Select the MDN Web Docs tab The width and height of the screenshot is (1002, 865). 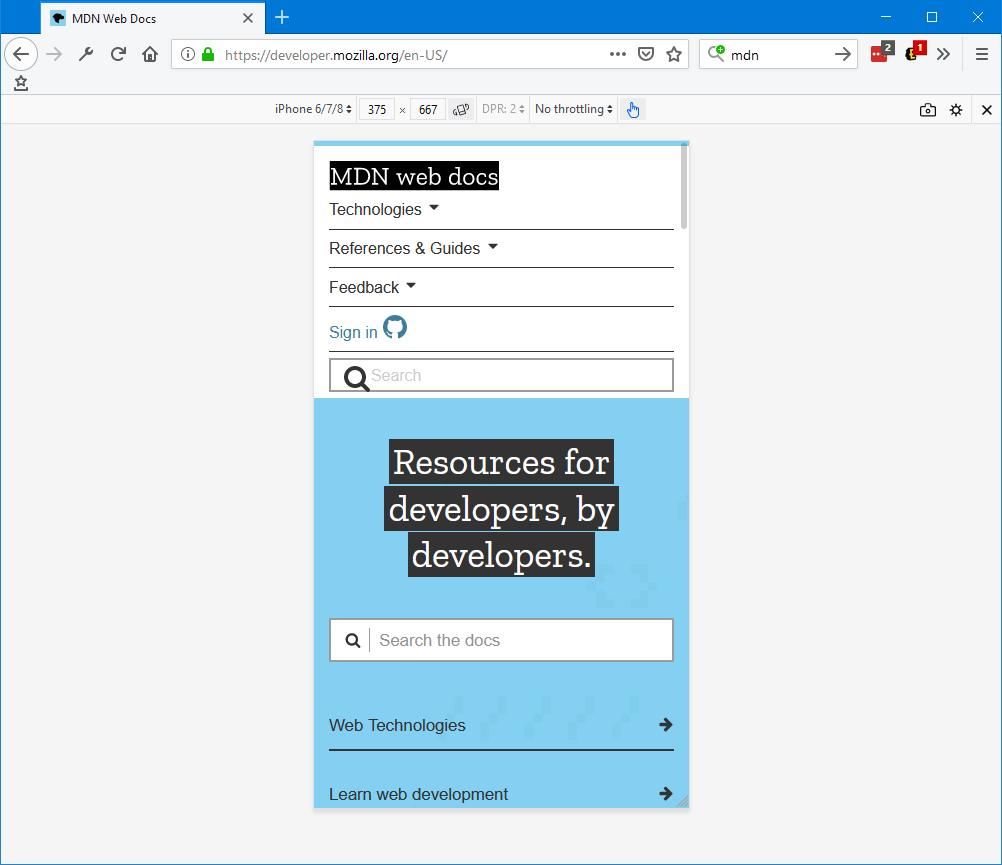[153, 19]
